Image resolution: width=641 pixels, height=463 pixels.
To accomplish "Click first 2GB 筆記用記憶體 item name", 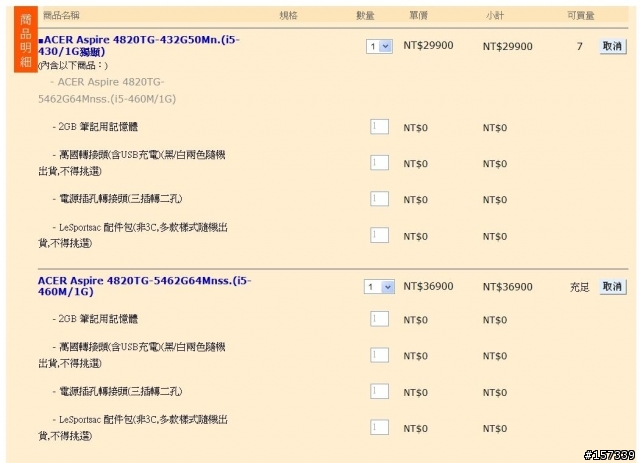I will 98,127.
